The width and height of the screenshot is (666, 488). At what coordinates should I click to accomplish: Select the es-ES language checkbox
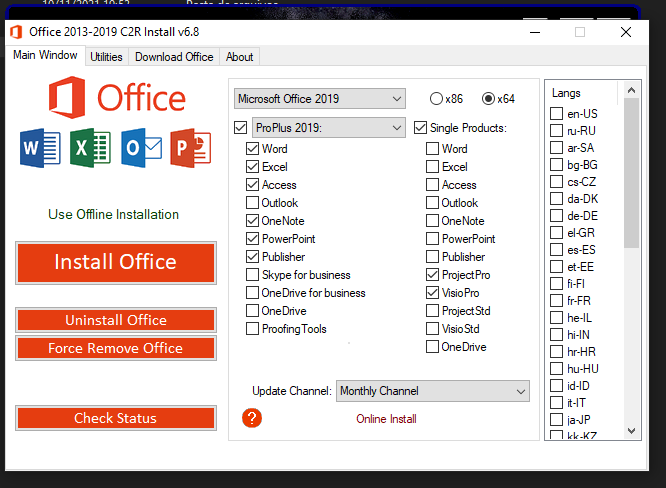556,249
